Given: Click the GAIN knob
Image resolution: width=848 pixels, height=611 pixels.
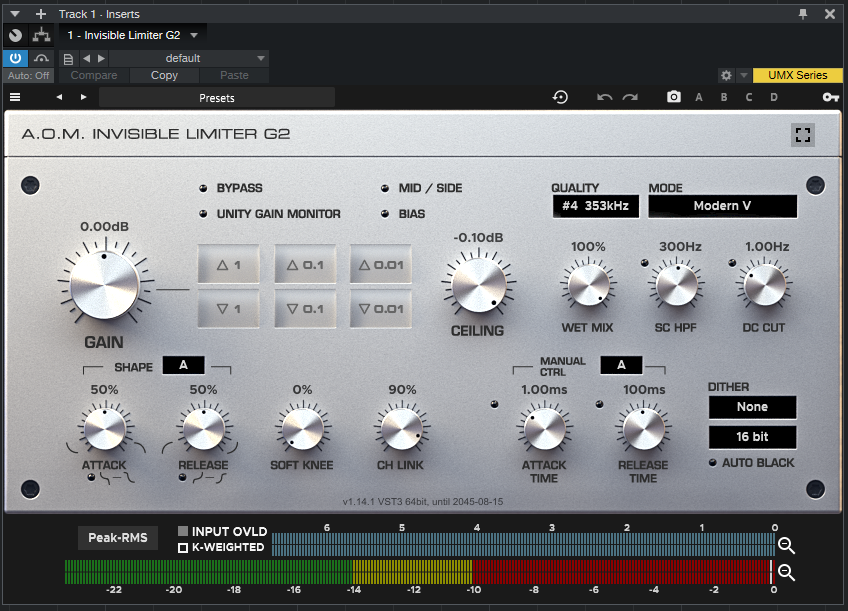Looking at the screenshot, I should point(104,284).
